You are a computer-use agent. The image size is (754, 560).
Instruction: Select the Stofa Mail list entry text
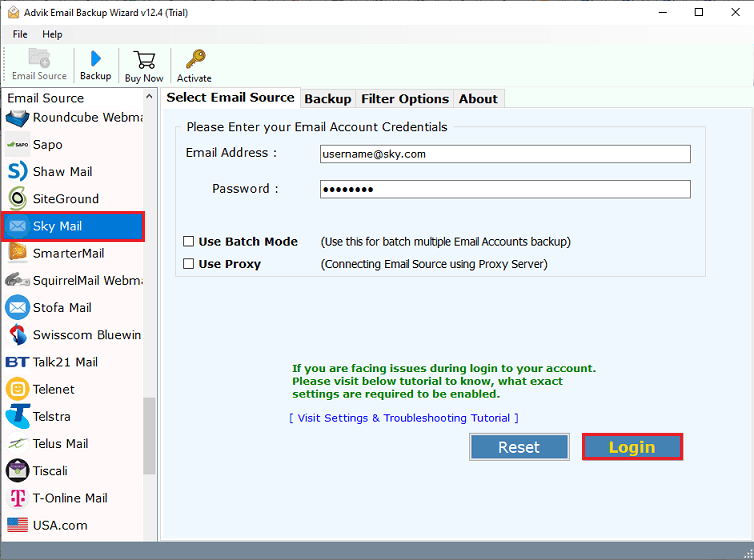tap(62, 308)
